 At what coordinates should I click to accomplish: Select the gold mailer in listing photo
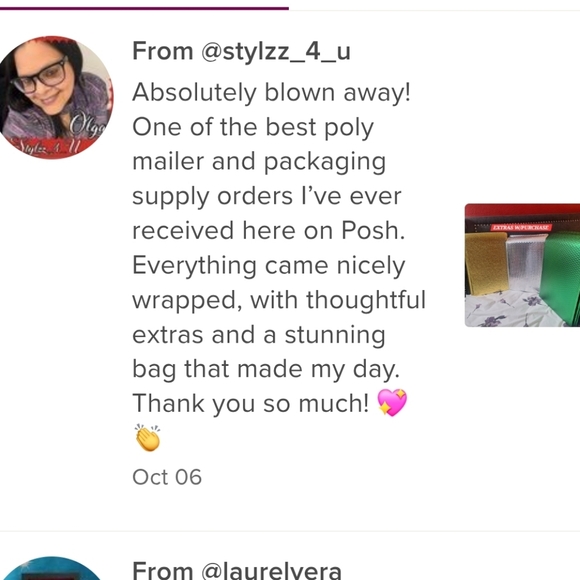click(486, 263)
